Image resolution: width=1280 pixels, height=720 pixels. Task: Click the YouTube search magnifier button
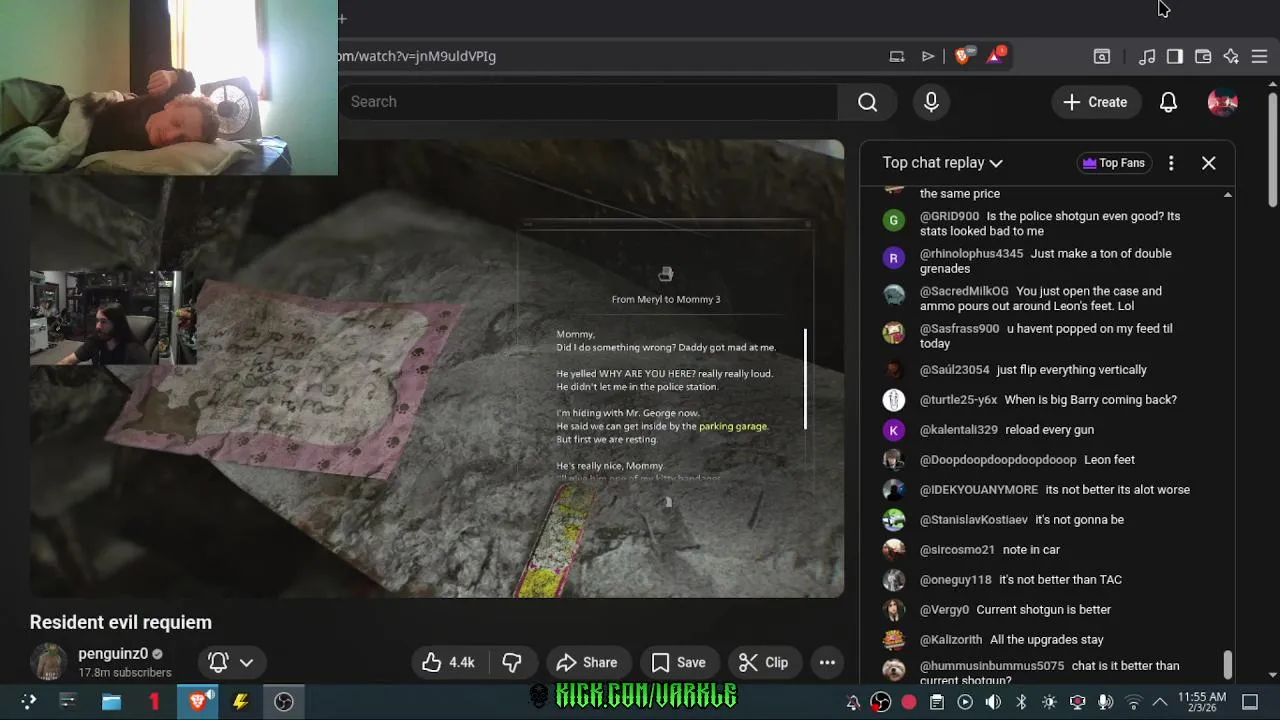867,102
